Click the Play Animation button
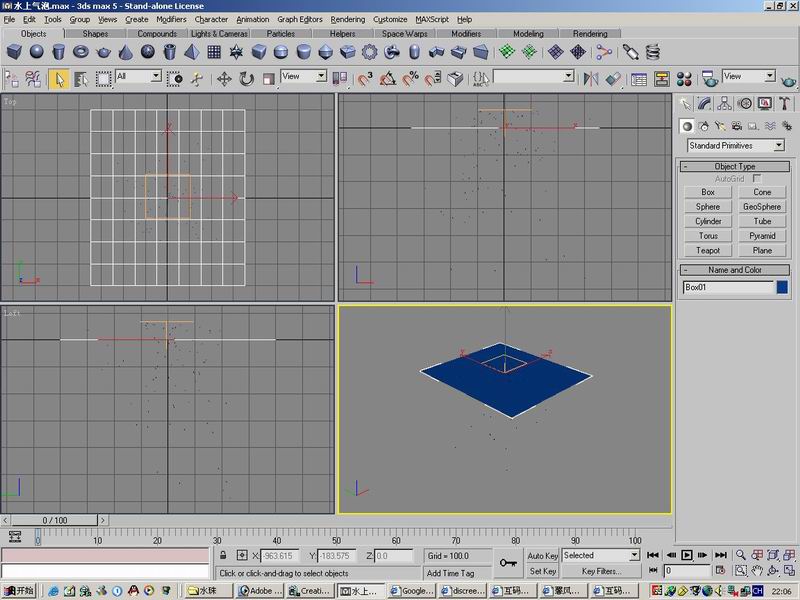The width and height of the screenshot is (800, 600). coord(687,555)
